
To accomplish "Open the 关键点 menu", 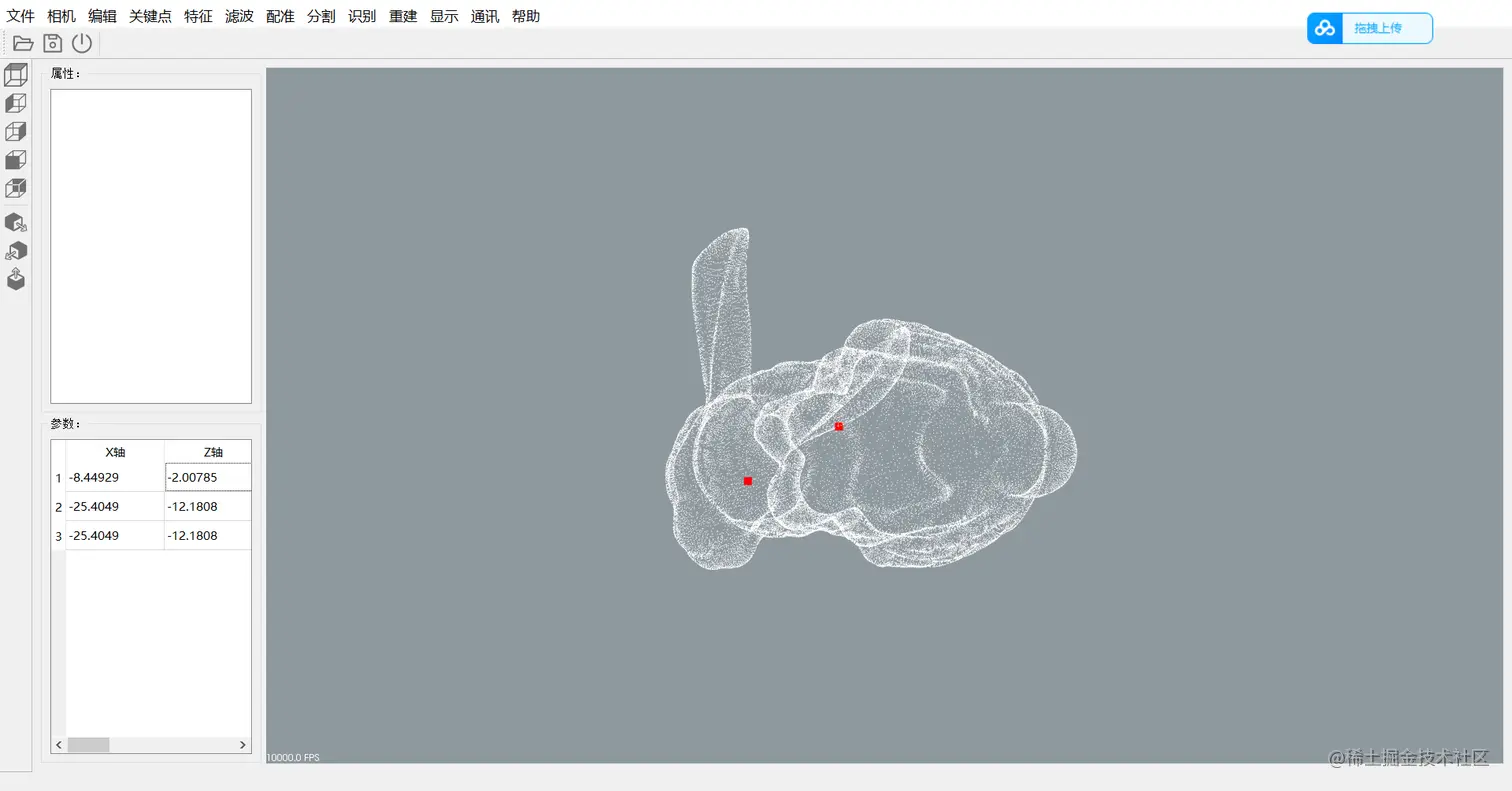I will tap(151, 16).
